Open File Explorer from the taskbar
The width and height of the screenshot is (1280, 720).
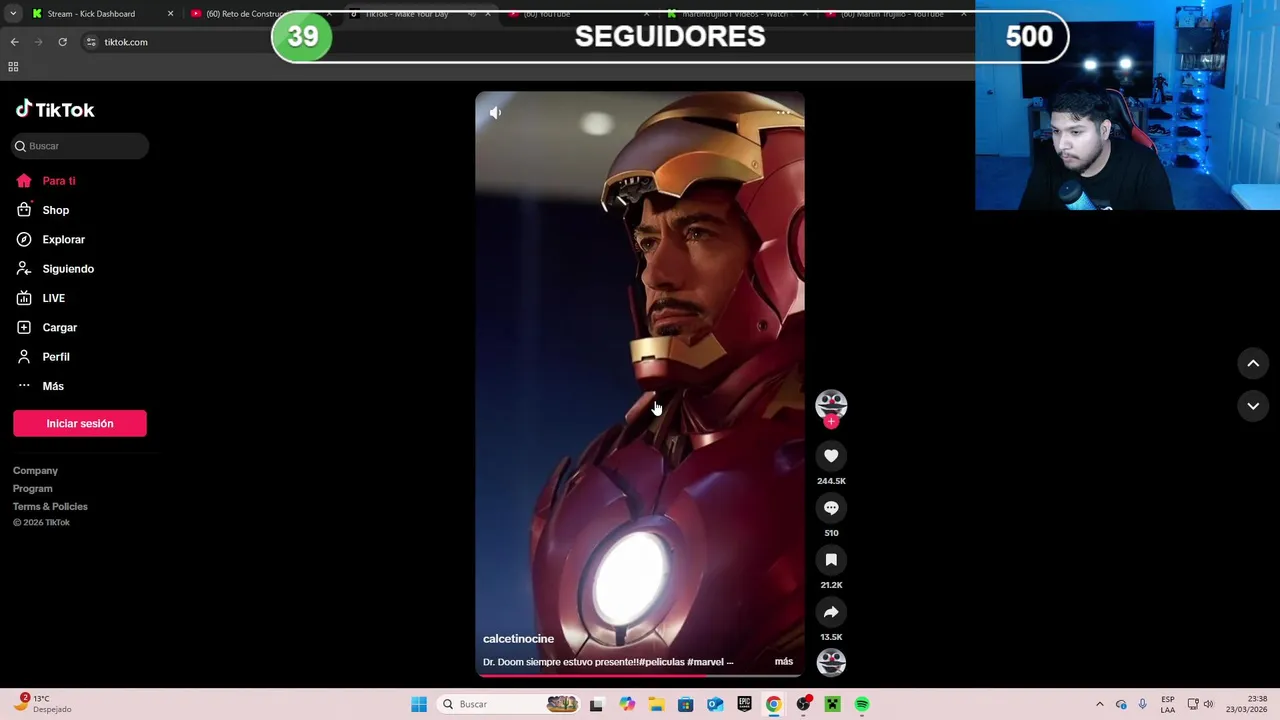pyautogui.click(x=656, y=704)
